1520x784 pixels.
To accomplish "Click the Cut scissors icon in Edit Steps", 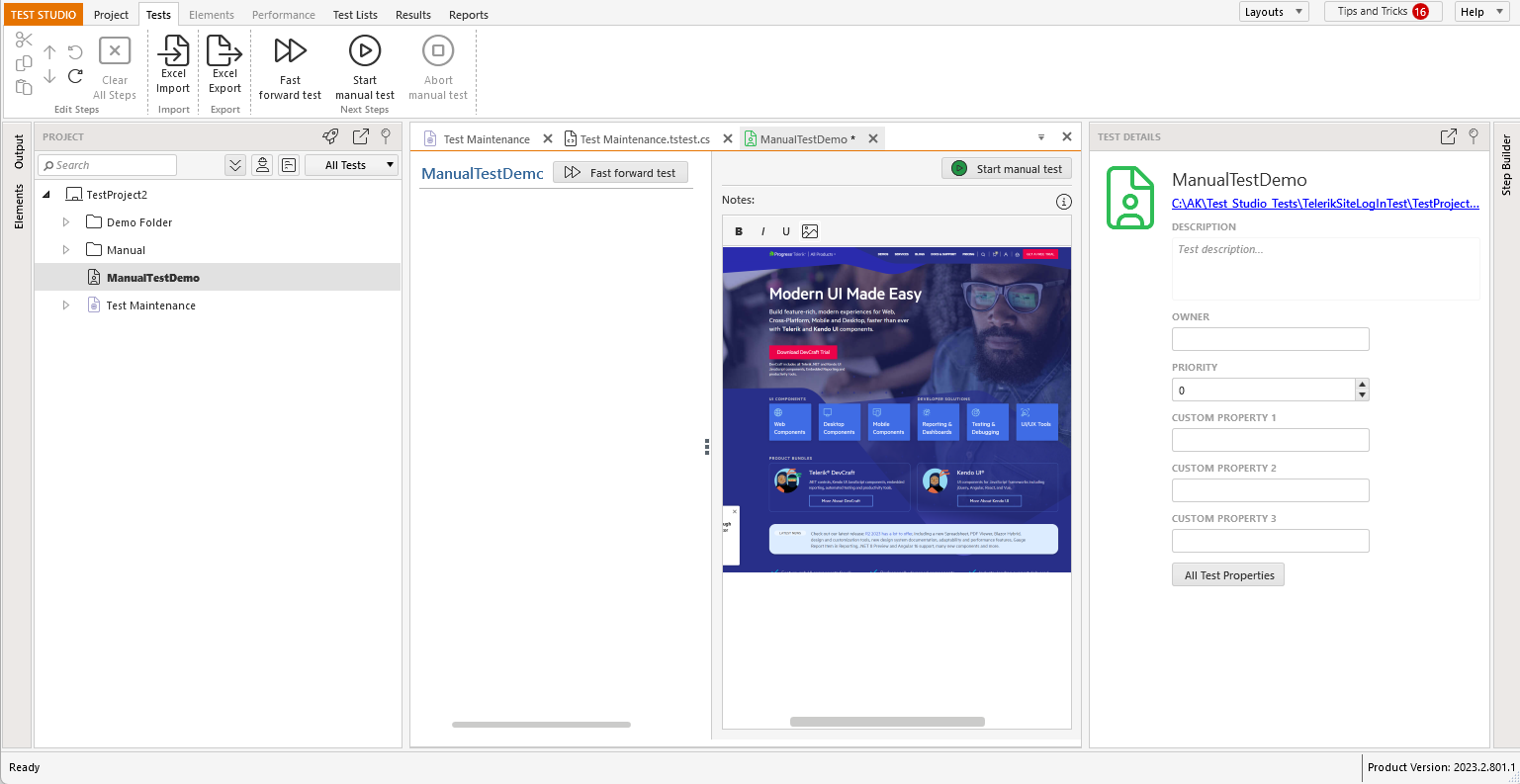I will [x=24, y=40].
